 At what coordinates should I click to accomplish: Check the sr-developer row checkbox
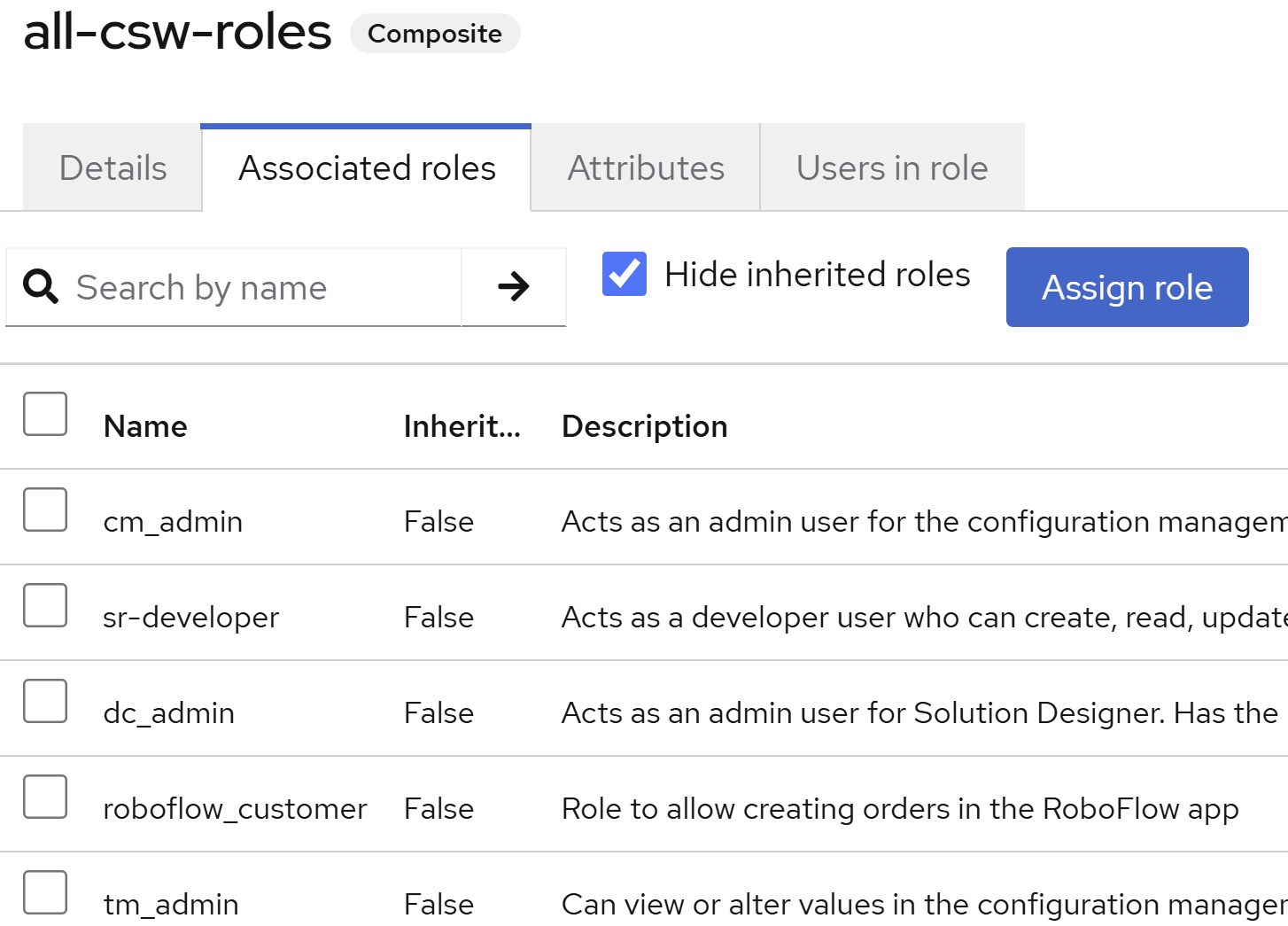tap(45, 605)
